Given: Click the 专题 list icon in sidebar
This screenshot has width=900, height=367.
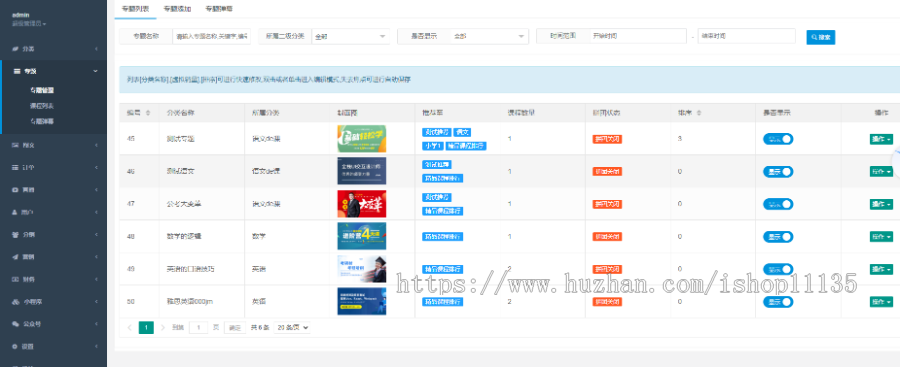Looking at the screenshot, I should (17, 71).
